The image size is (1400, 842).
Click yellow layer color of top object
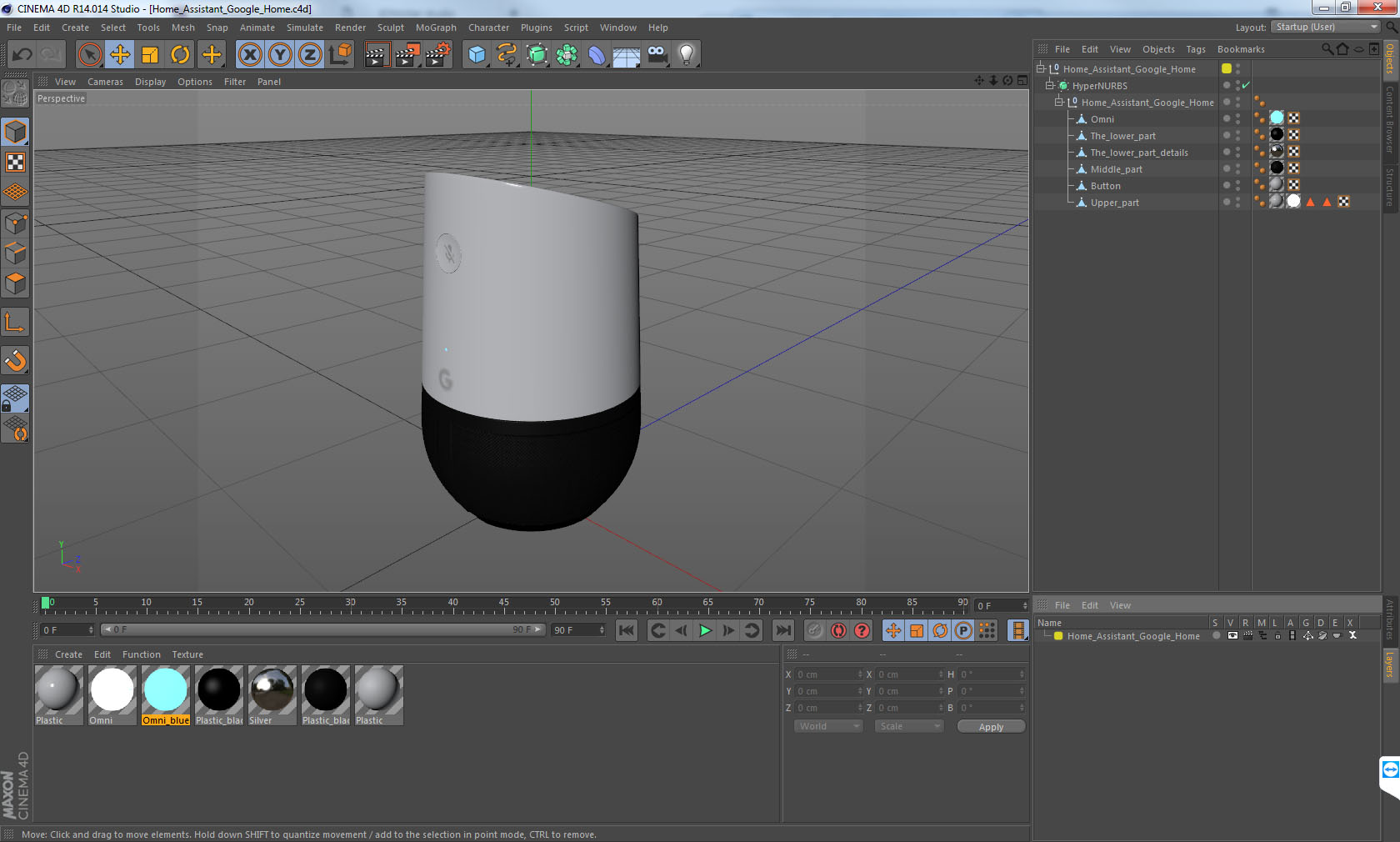click(1227, 68)
